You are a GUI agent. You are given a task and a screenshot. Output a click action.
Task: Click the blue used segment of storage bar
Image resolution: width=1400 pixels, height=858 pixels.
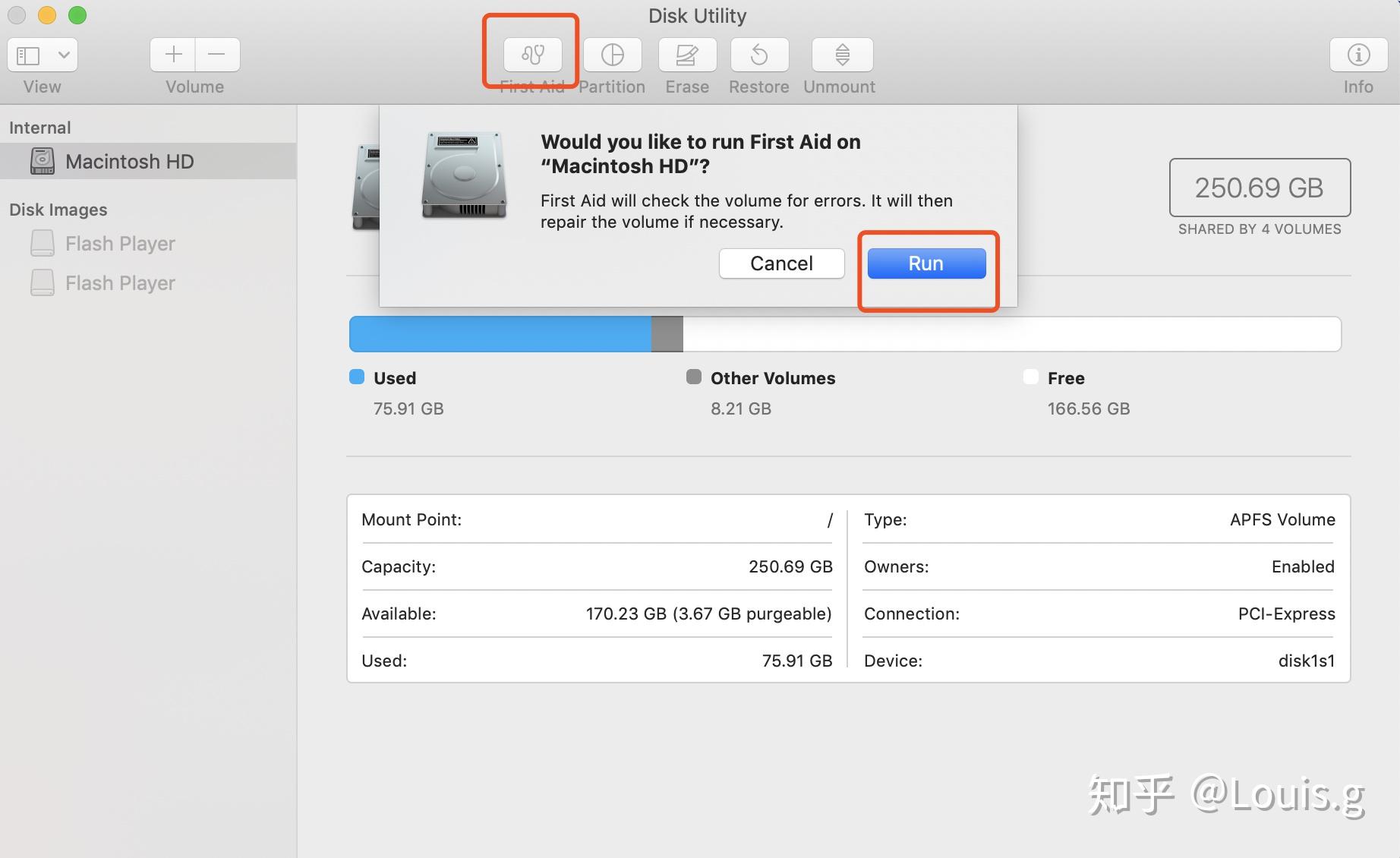point(500,334)
